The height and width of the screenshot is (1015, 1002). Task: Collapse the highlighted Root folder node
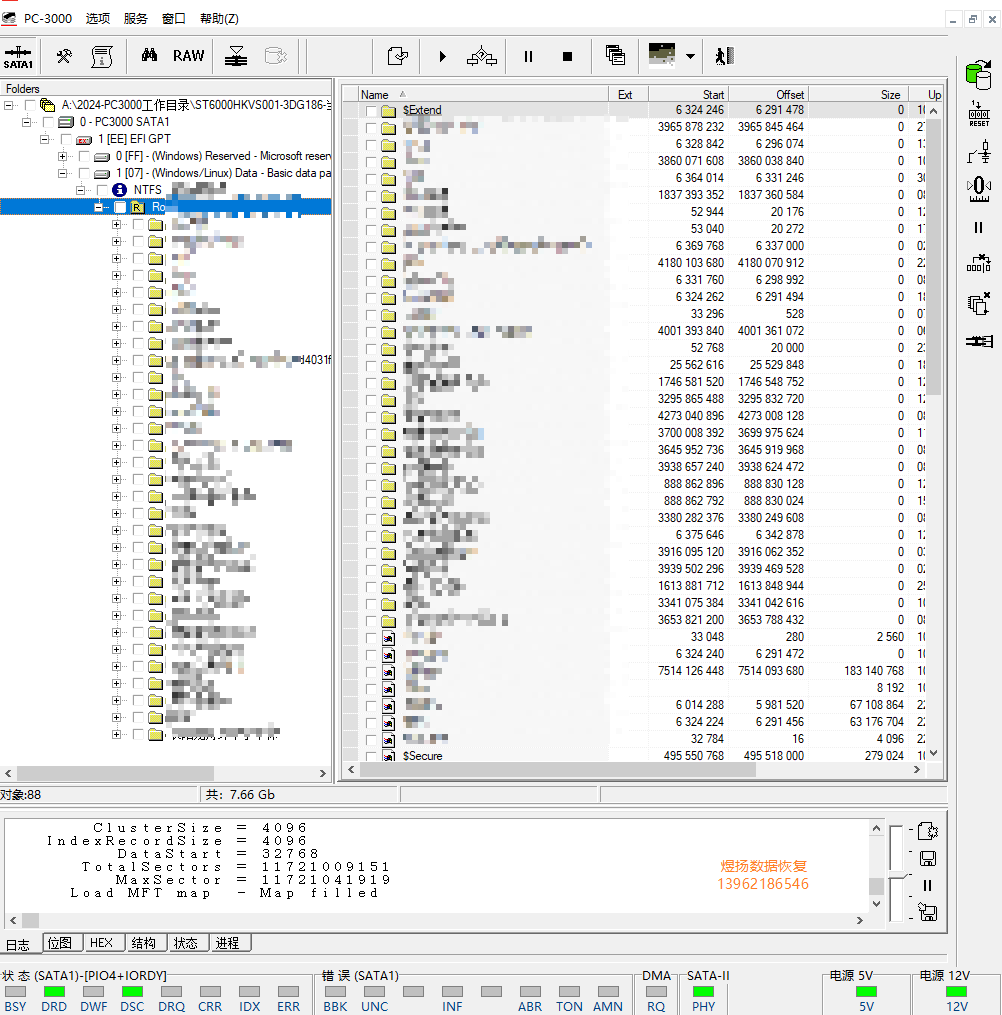(98, 207)
